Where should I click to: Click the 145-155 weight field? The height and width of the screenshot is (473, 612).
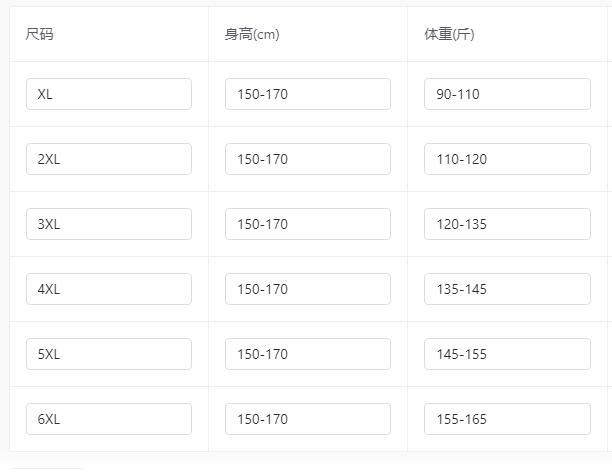pyautogui.click(x=507, y=354)
